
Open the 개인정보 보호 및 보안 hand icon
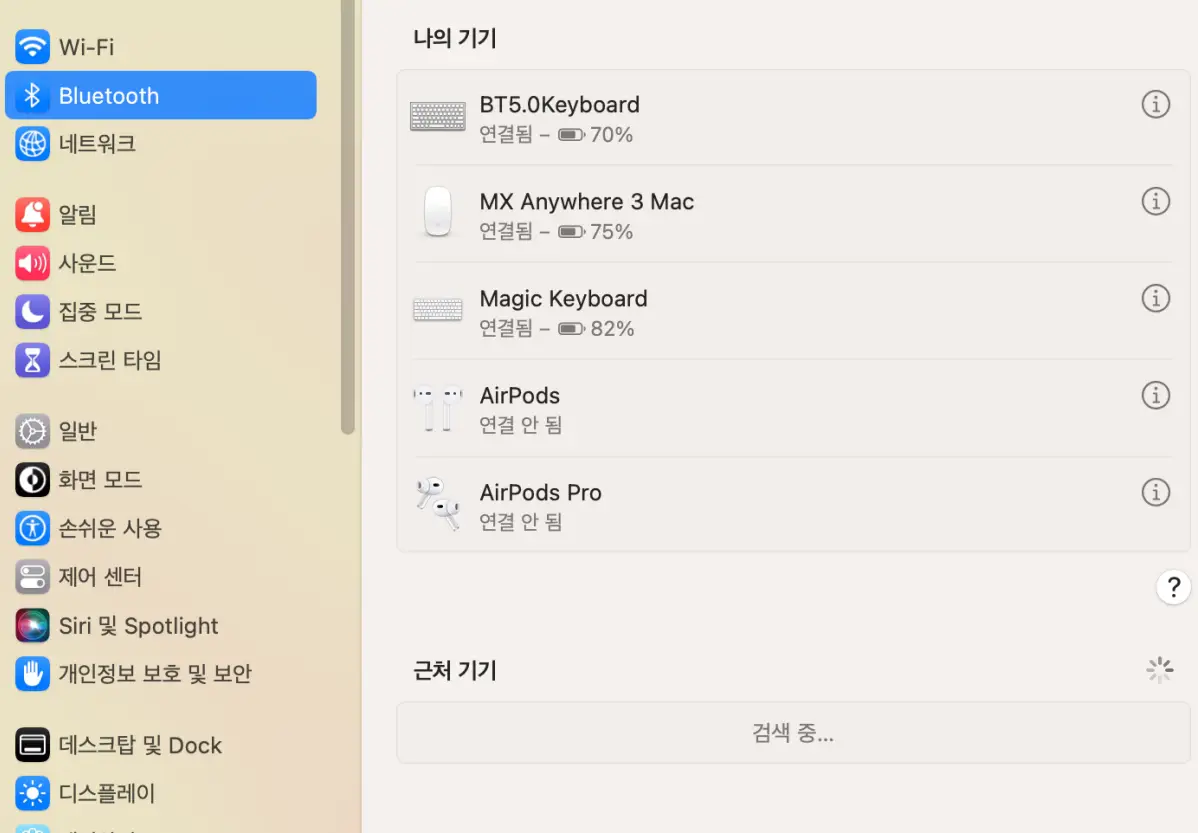pyautogui.click(x=32, y=674)
